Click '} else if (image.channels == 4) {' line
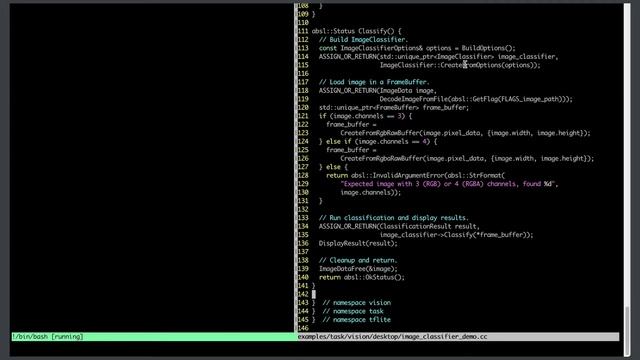 (x=378, y=142)
